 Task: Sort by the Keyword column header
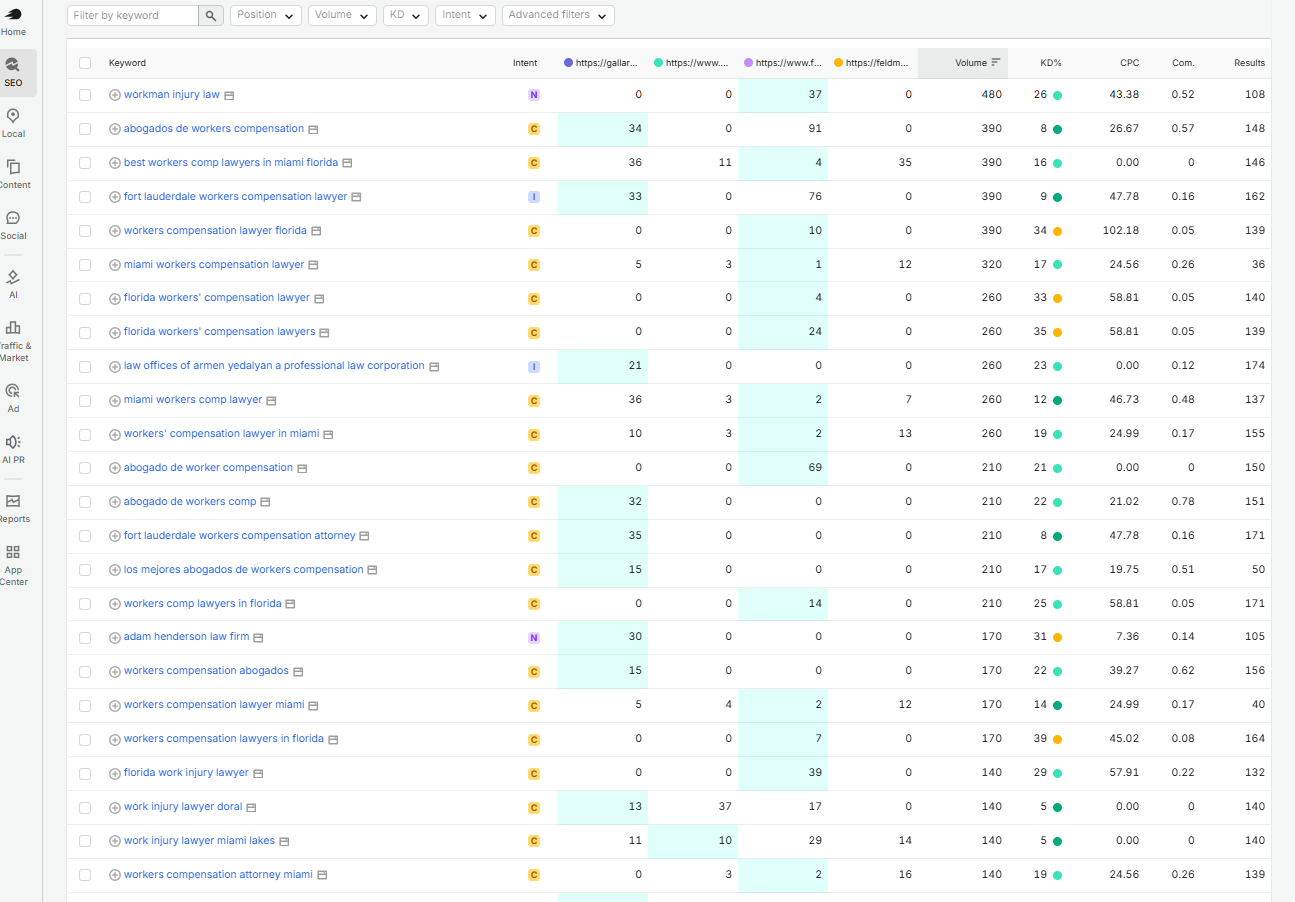[x=127, y=63]
